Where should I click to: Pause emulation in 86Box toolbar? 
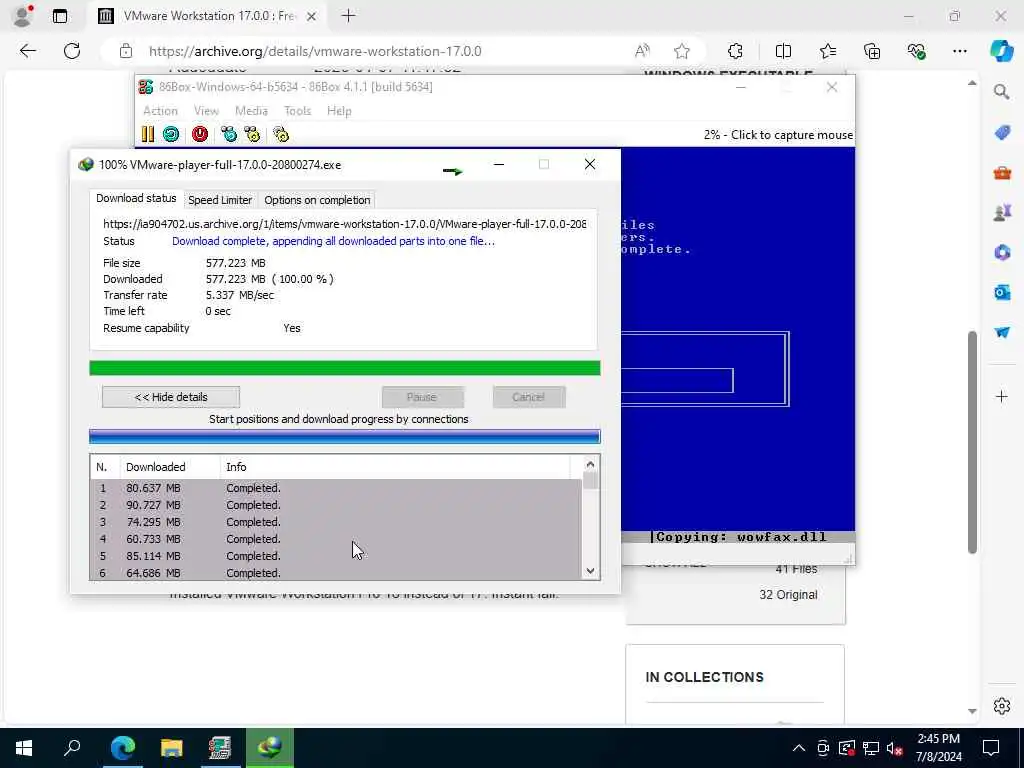point(148,135)
